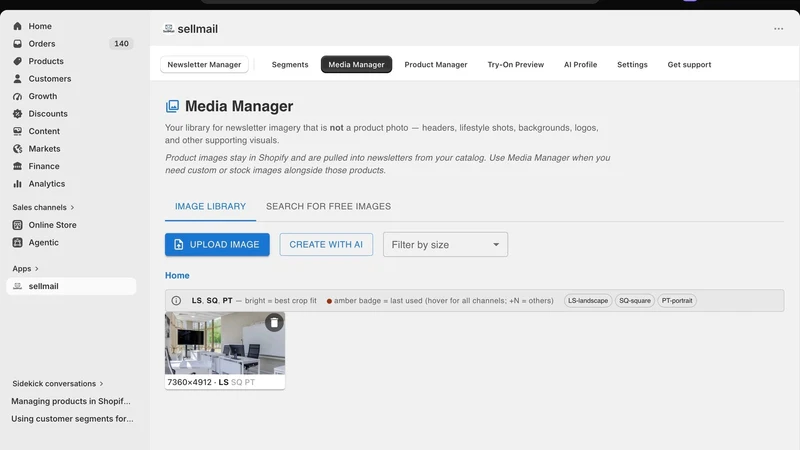
Task: Click the LS-landscape chip
Action: coord(588,301)
